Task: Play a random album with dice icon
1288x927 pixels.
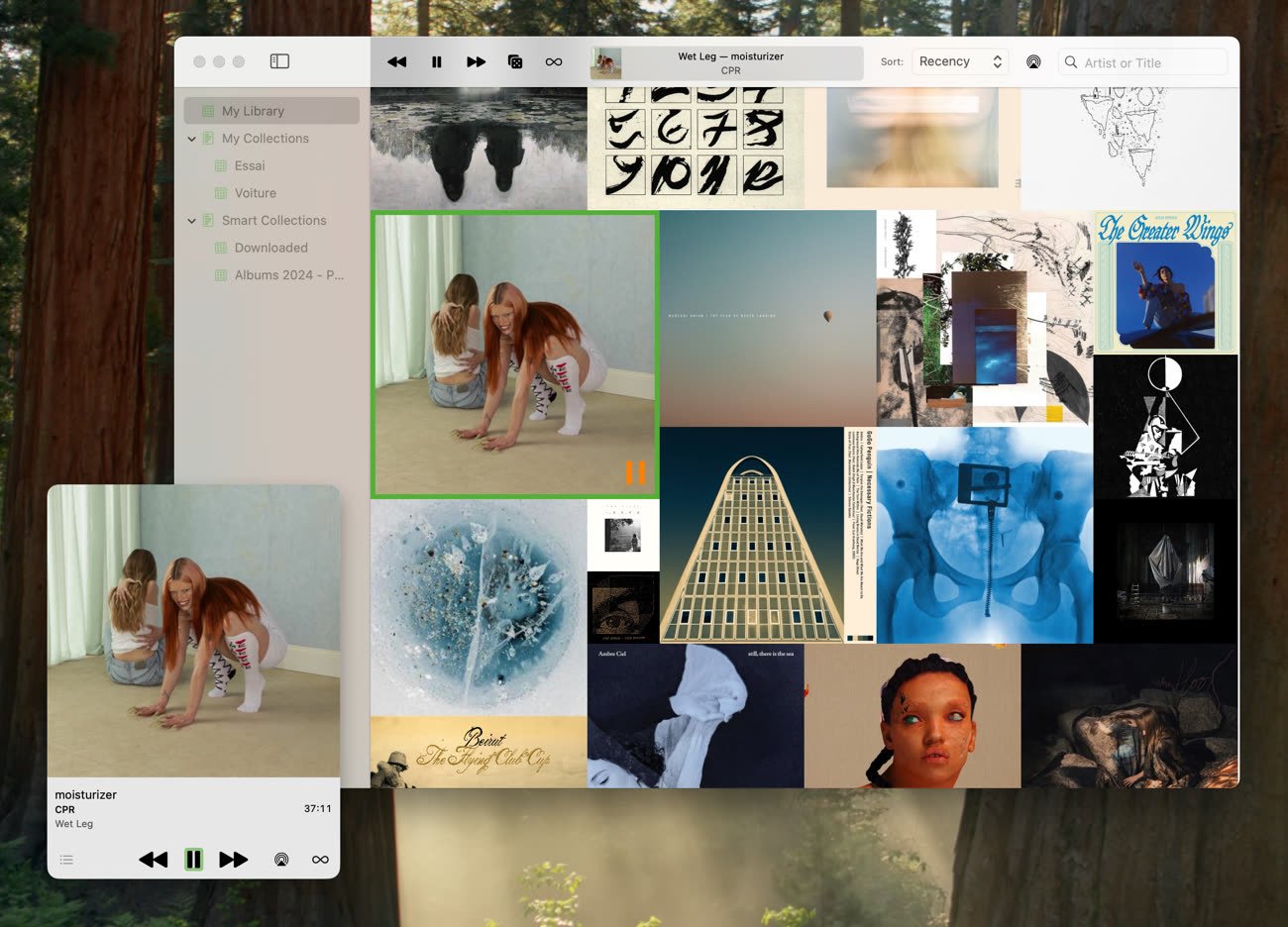Action: (515, 62)
